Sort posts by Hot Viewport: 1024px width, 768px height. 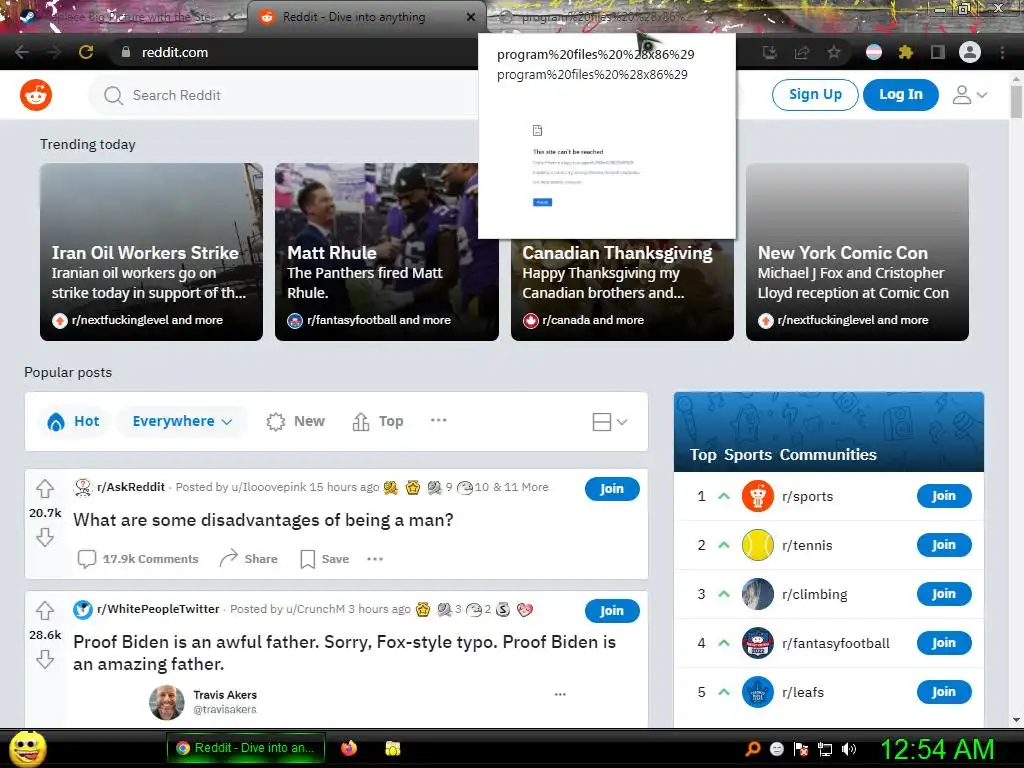(x=74, y=421)
